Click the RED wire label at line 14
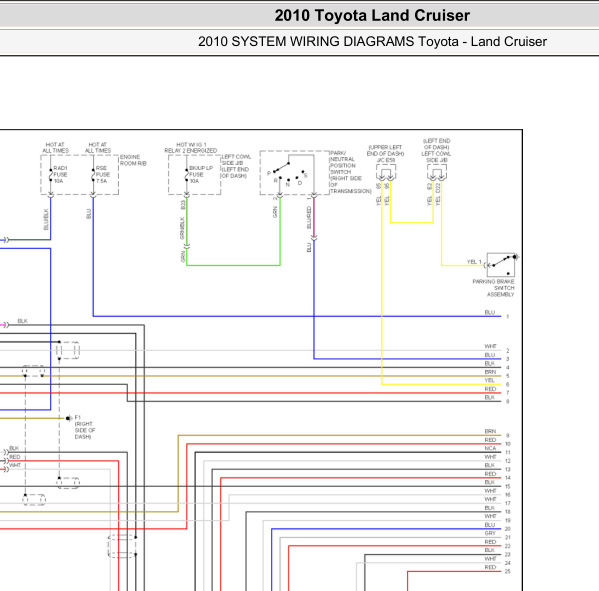This screenshot has height=591, width=599. pos(490,474)
